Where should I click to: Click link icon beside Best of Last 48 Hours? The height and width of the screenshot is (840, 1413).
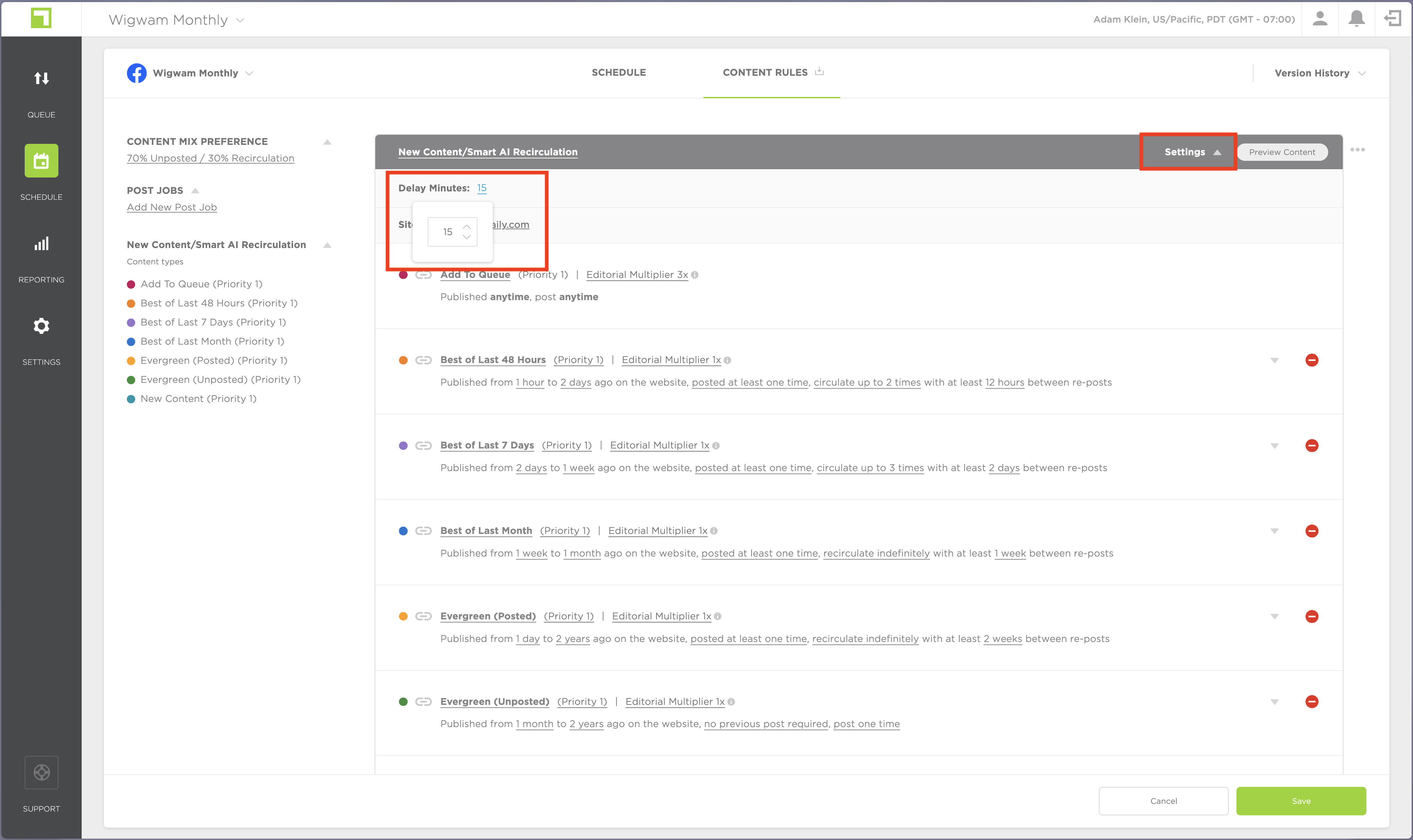pos(423,360)
